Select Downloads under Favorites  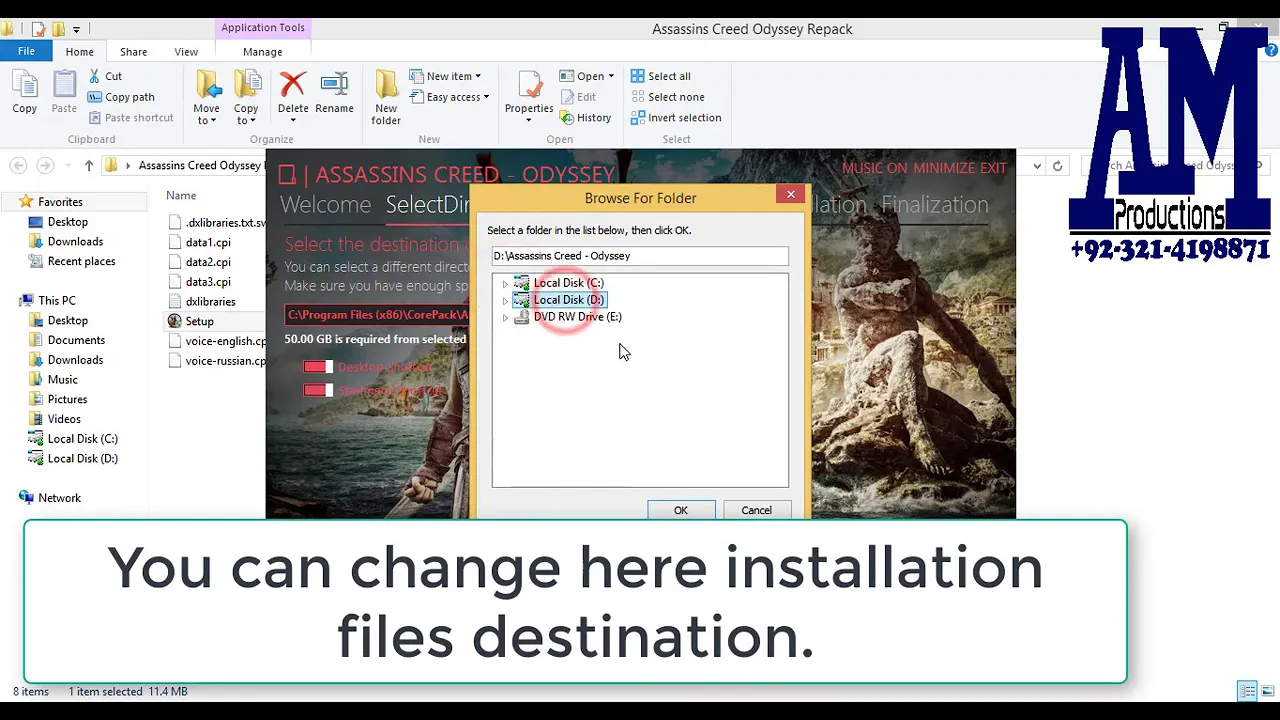point(75,241)
